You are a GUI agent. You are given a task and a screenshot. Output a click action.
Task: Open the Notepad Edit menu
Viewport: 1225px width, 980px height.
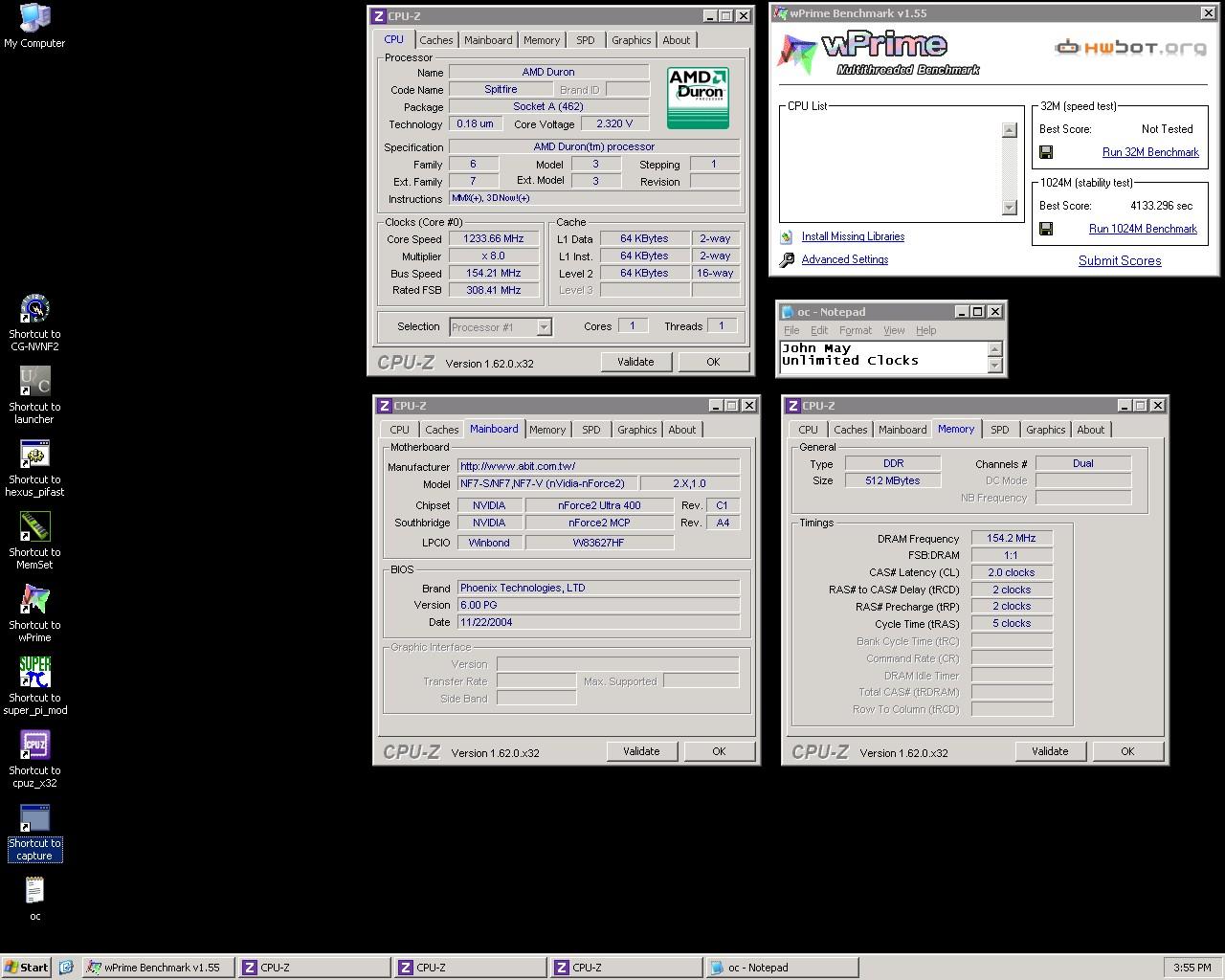click(819, 330)
